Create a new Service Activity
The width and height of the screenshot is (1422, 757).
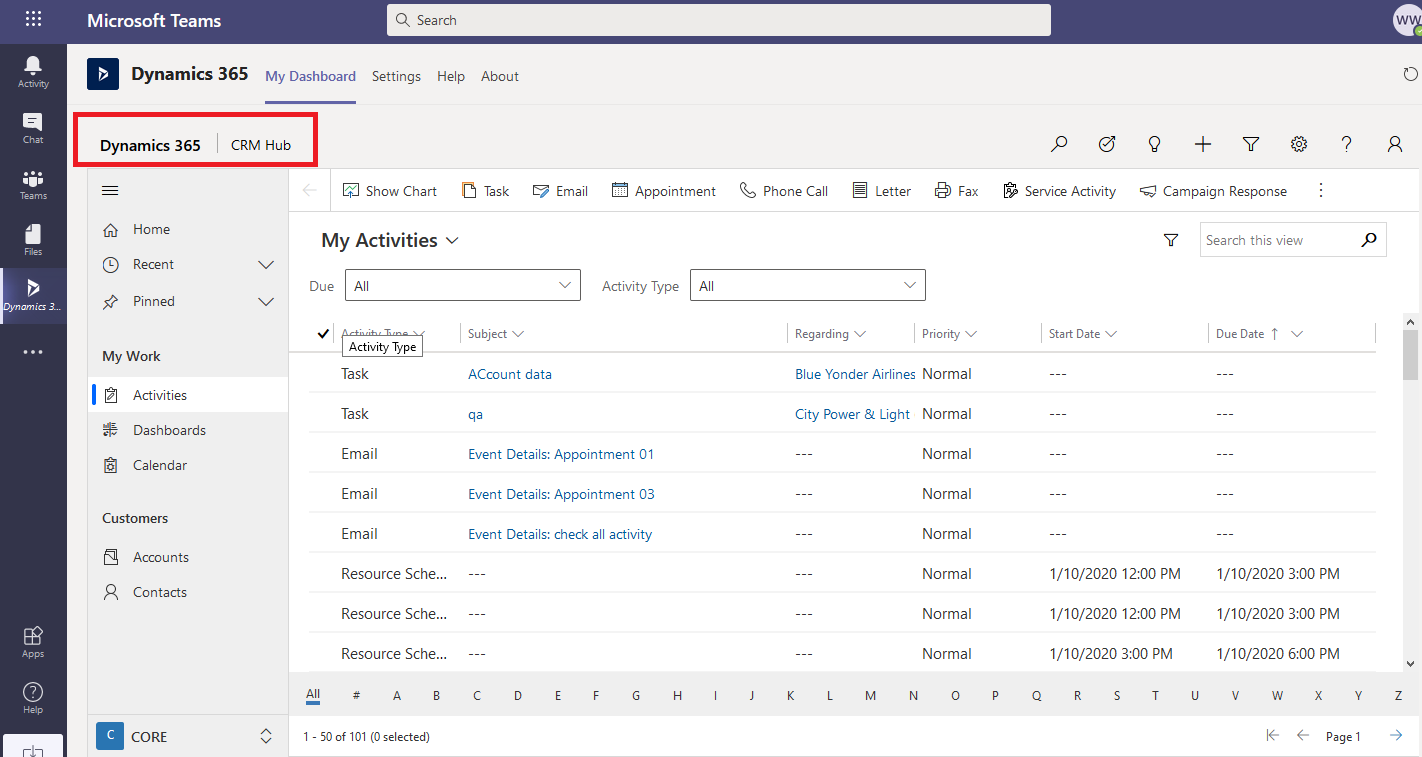pyautogui.click(x=1058, y=191)
